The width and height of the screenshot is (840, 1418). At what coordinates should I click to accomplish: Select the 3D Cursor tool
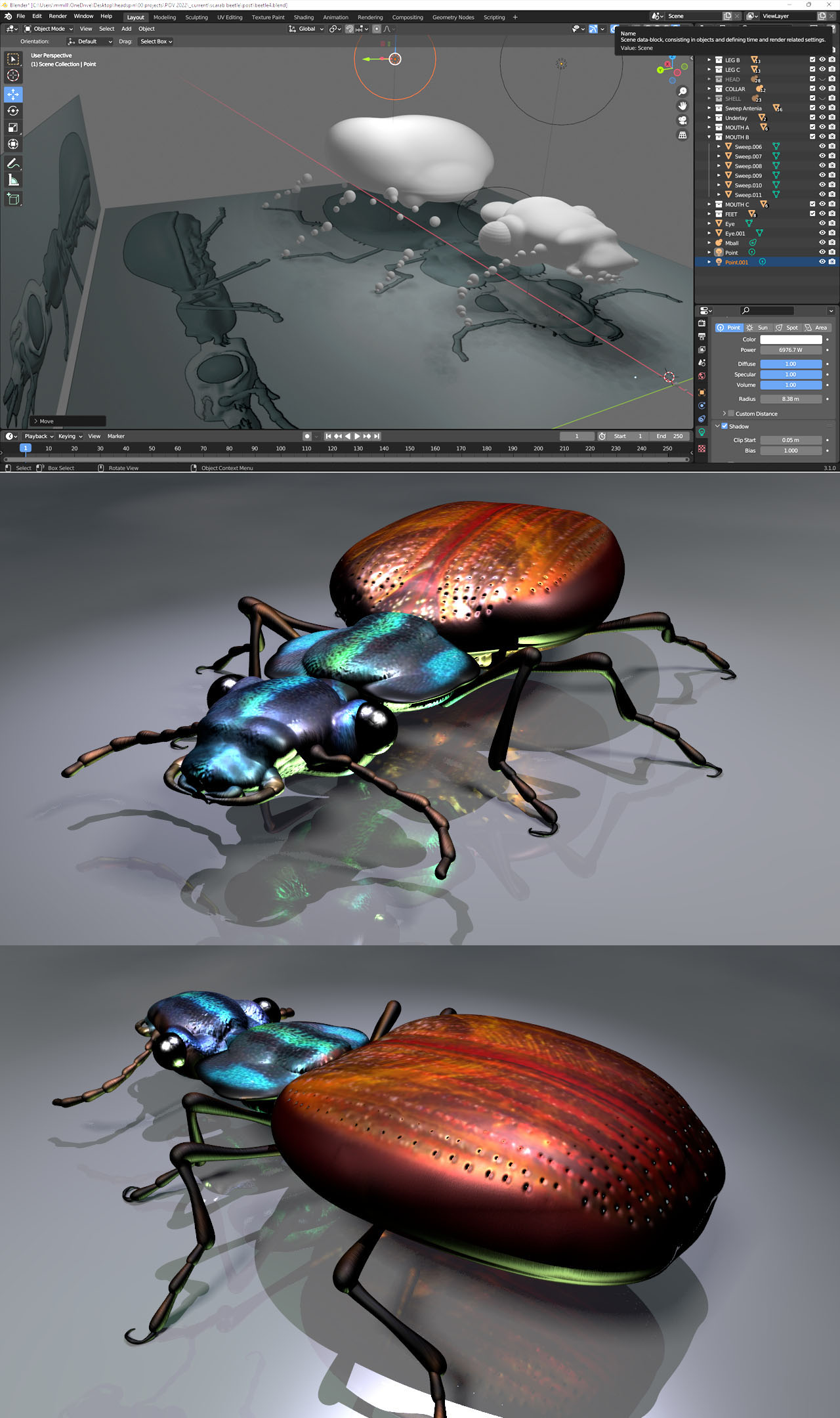(x=13, y=75)
